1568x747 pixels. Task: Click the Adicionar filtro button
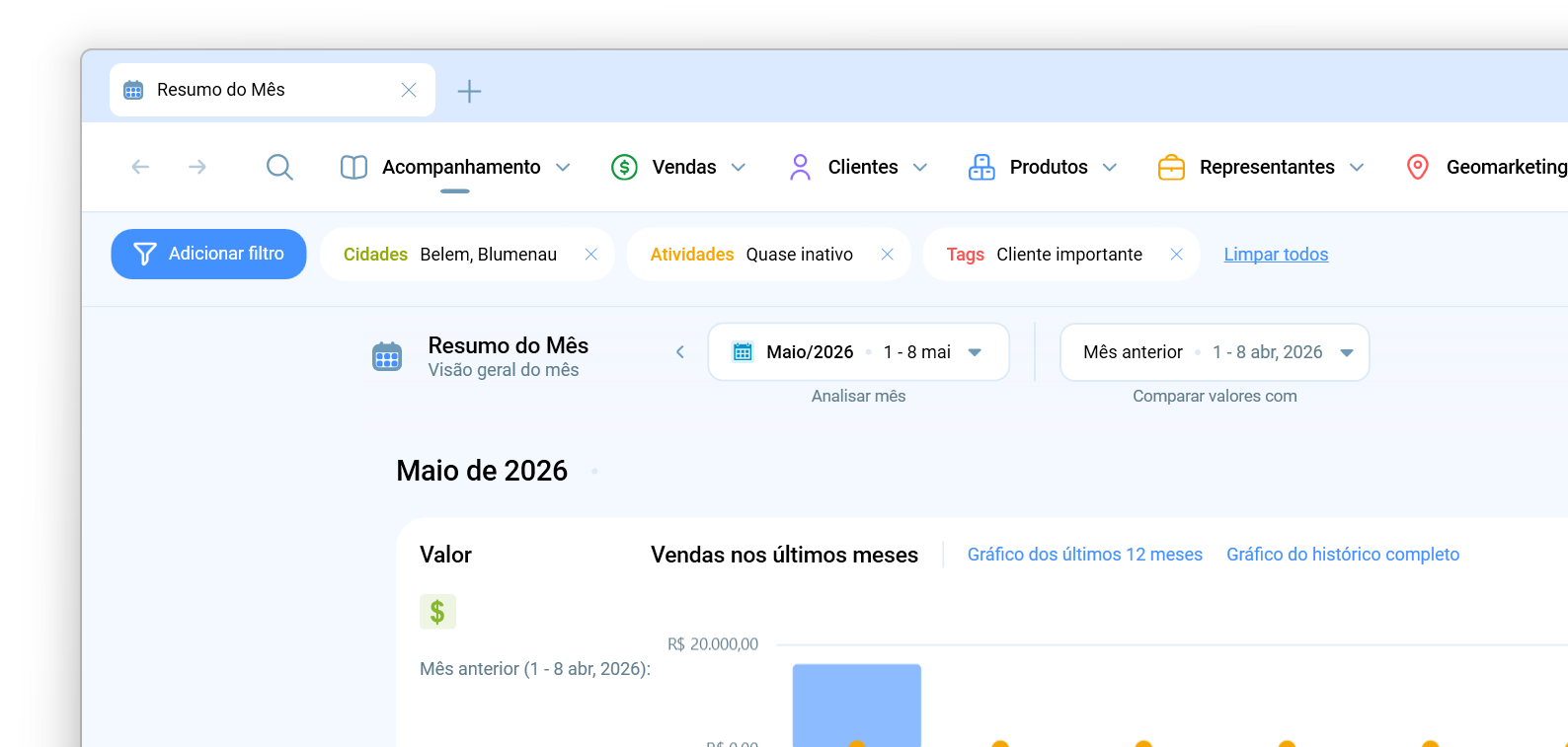208,254
